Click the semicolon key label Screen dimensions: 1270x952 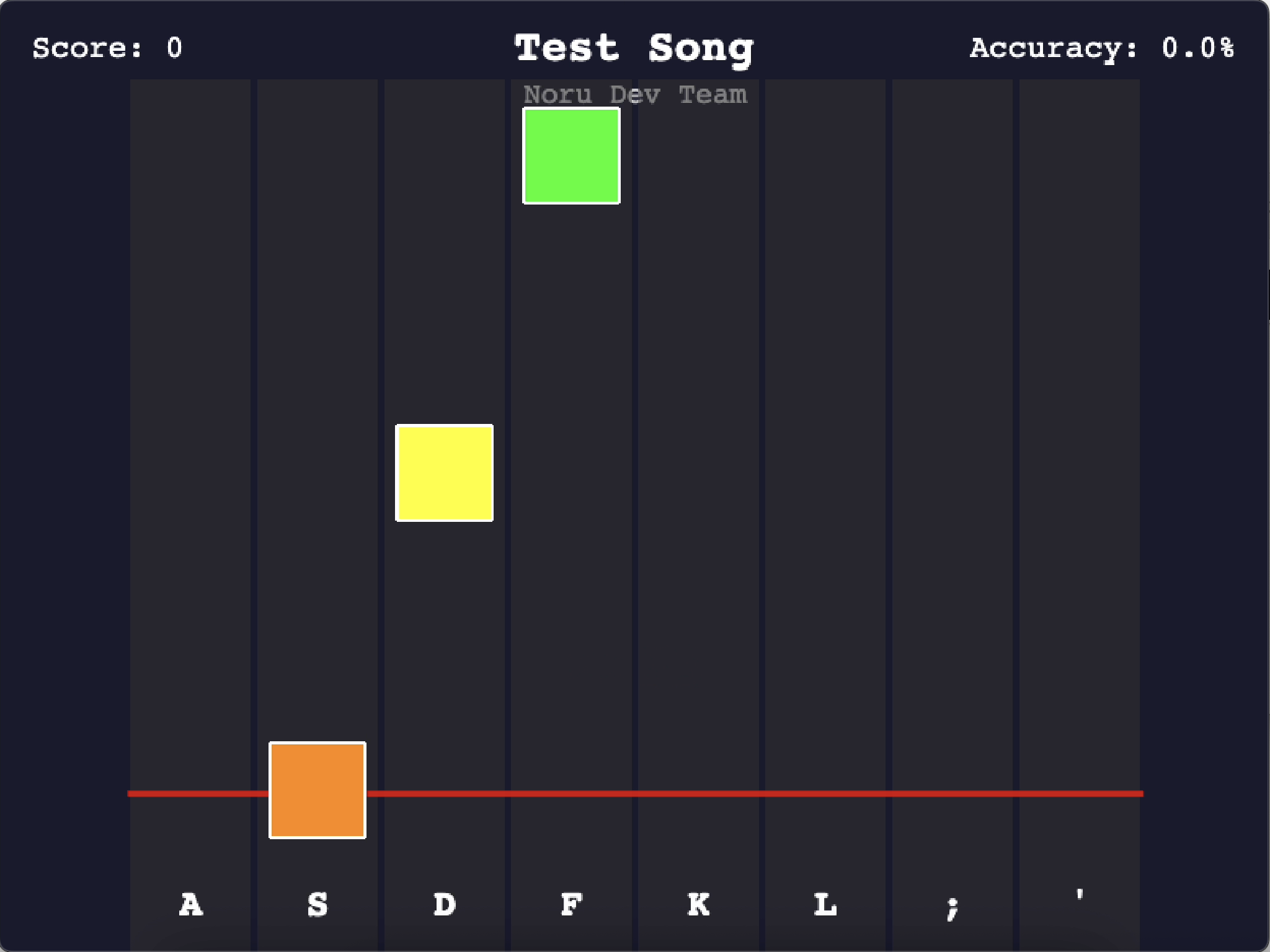(952, 907)
